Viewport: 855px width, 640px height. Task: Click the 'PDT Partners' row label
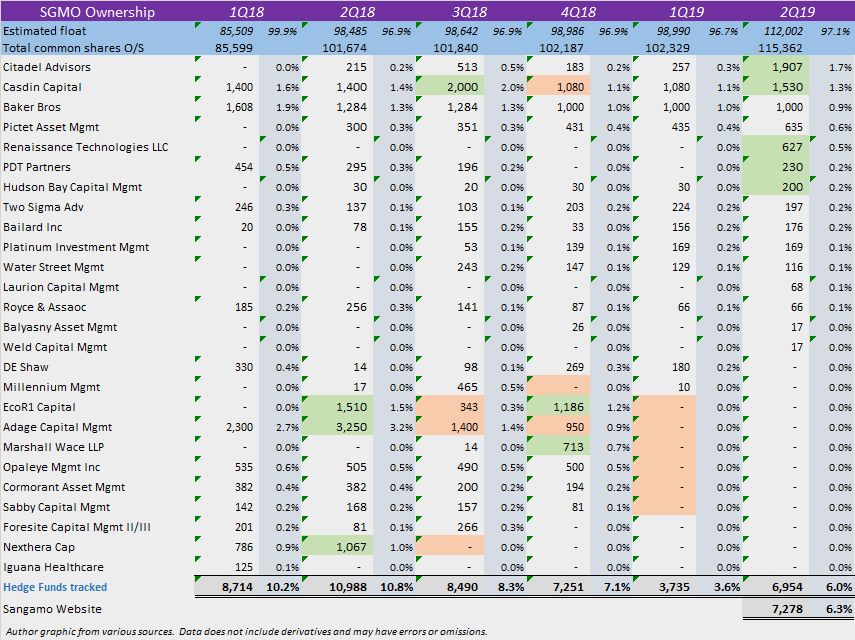coord(37,167)
